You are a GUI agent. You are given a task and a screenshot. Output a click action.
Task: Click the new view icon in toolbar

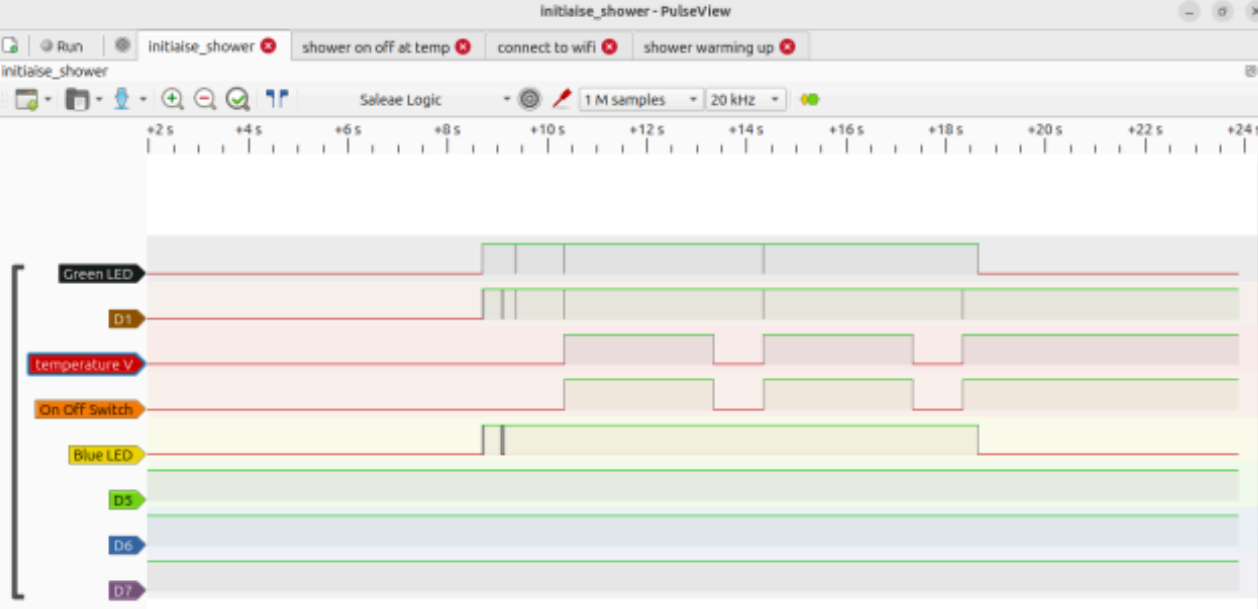click(x=27, y=99)
